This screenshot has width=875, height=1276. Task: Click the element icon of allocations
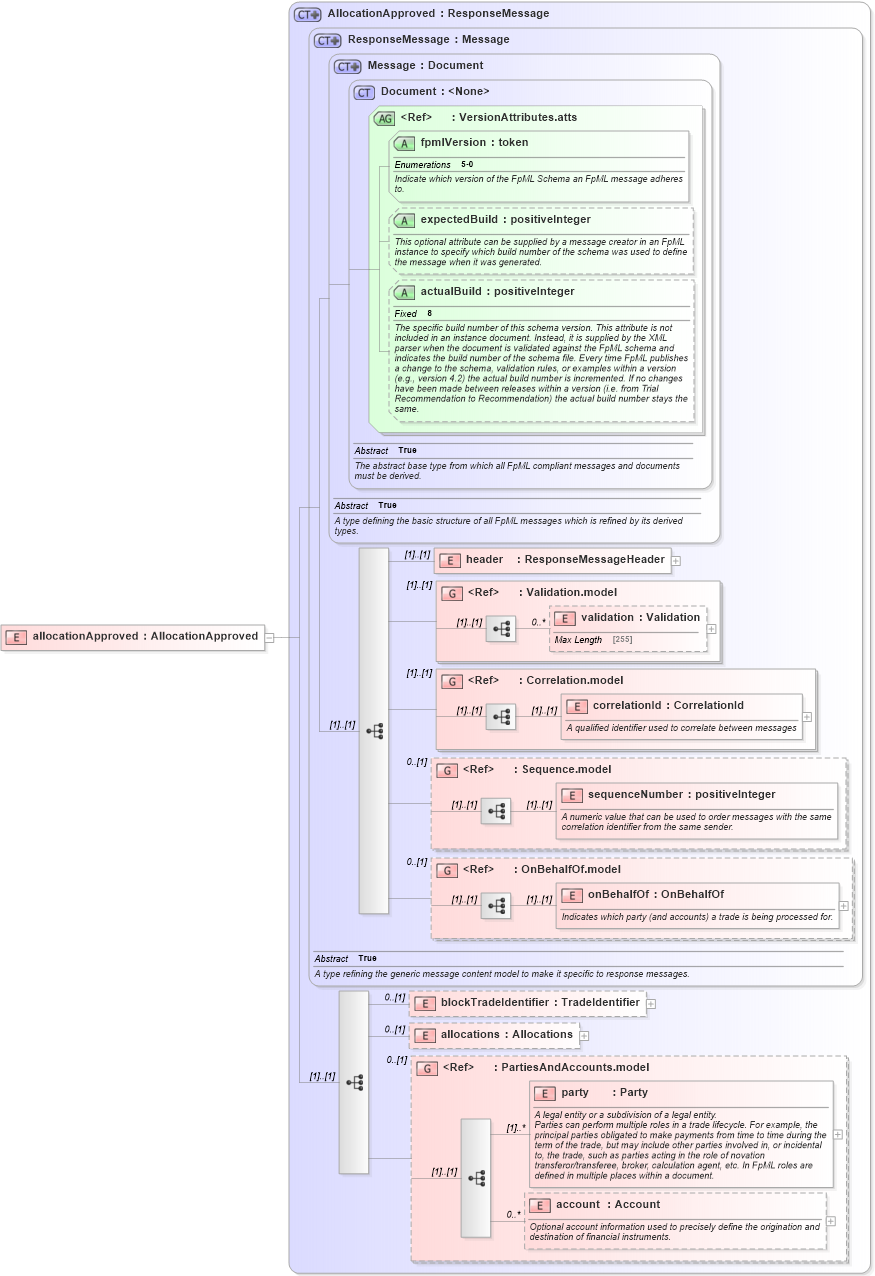pos(424,1035)
